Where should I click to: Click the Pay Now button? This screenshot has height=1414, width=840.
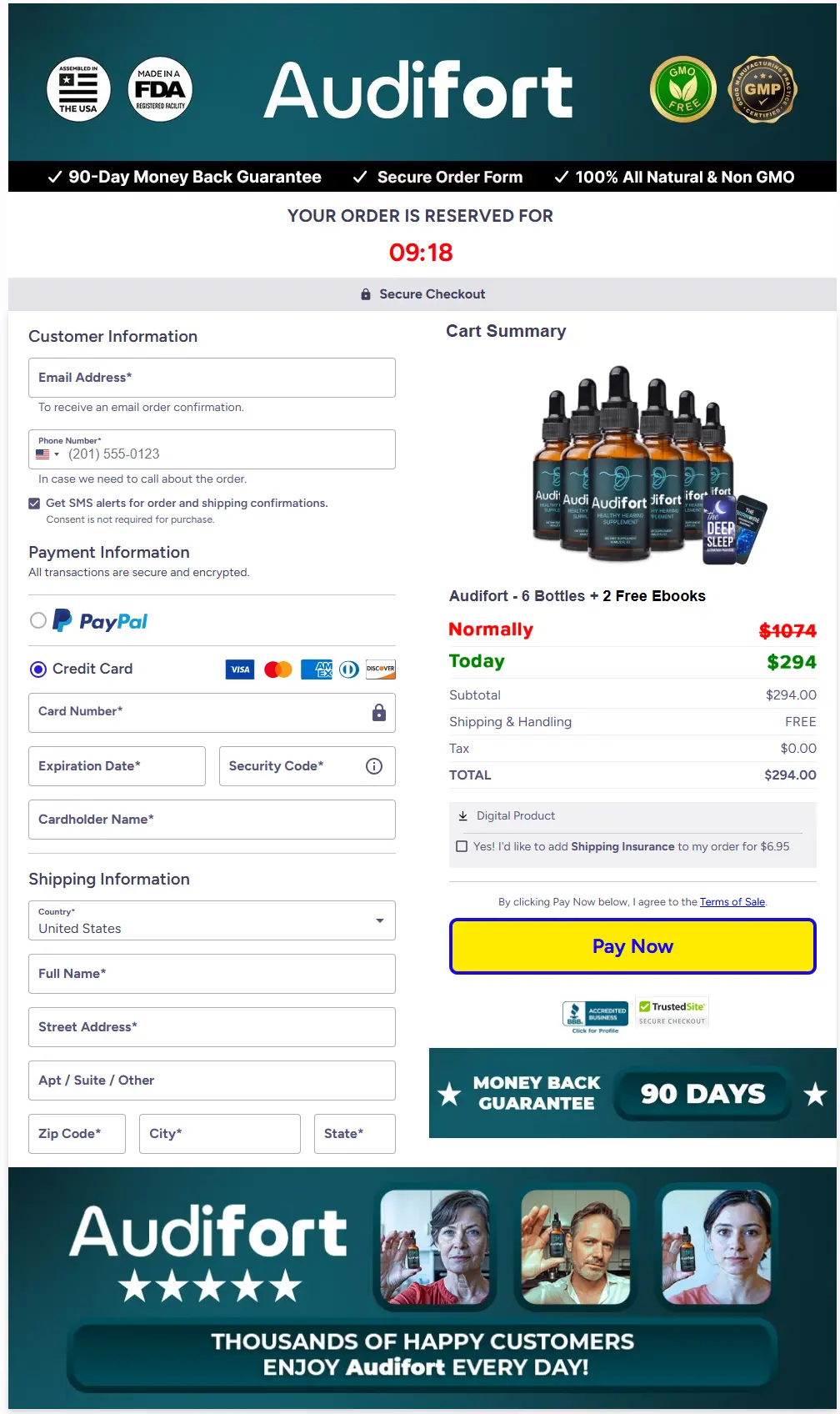point(632,946)
